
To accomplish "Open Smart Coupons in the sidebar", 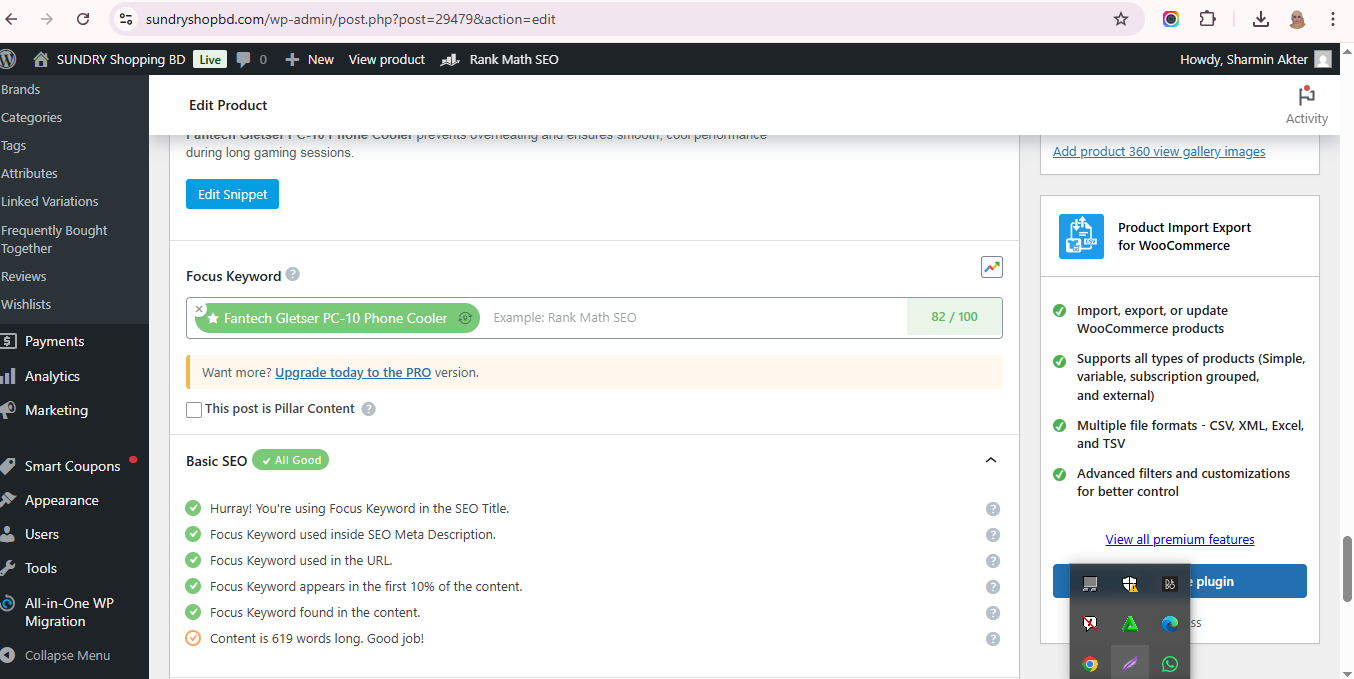I will tap(72, 466).
